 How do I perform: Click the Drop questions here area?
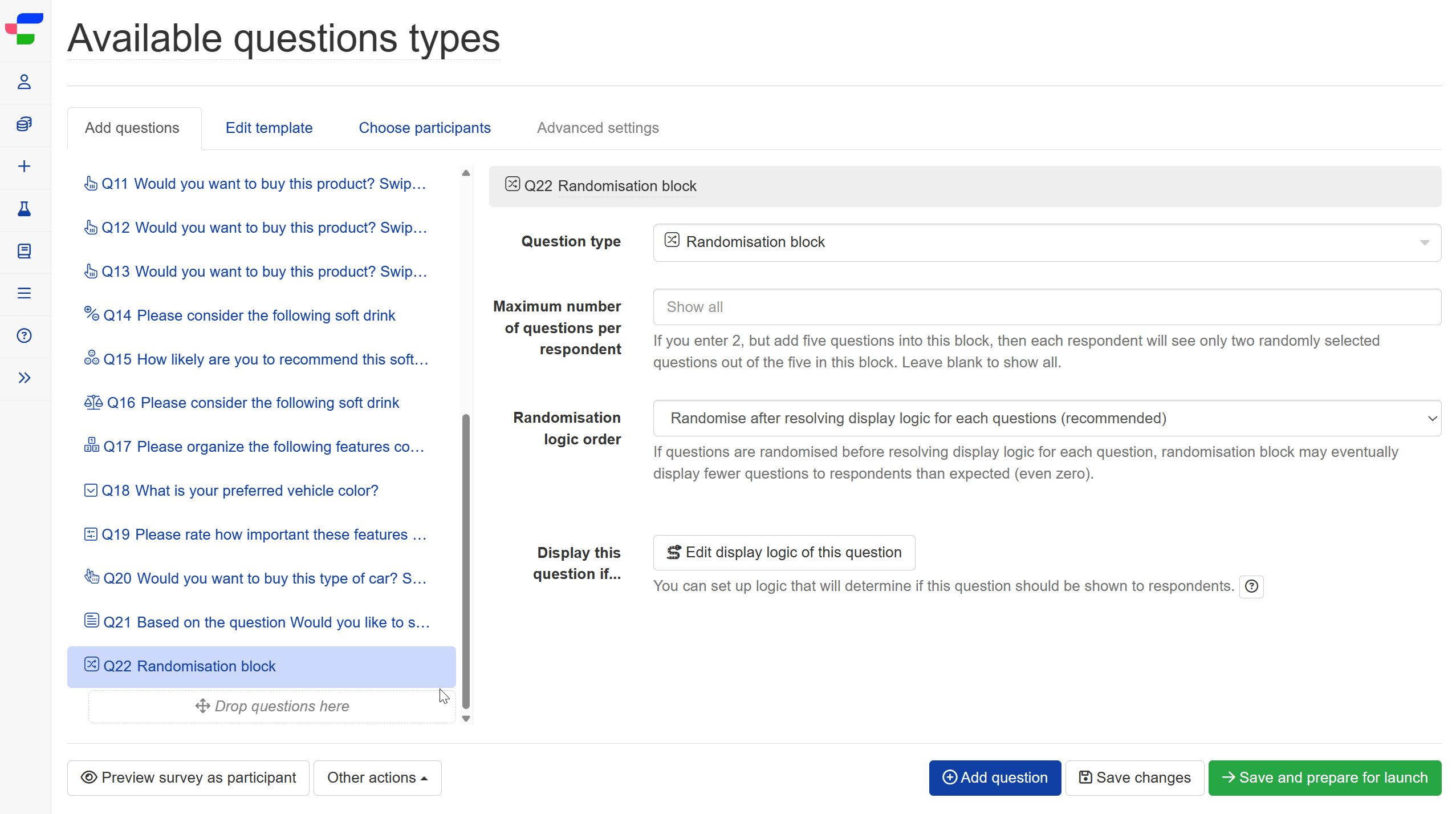[273, 706]
